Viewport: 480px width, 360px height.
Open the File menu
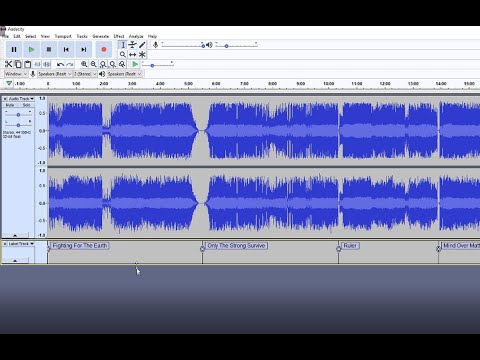click(x=6, y=36)
